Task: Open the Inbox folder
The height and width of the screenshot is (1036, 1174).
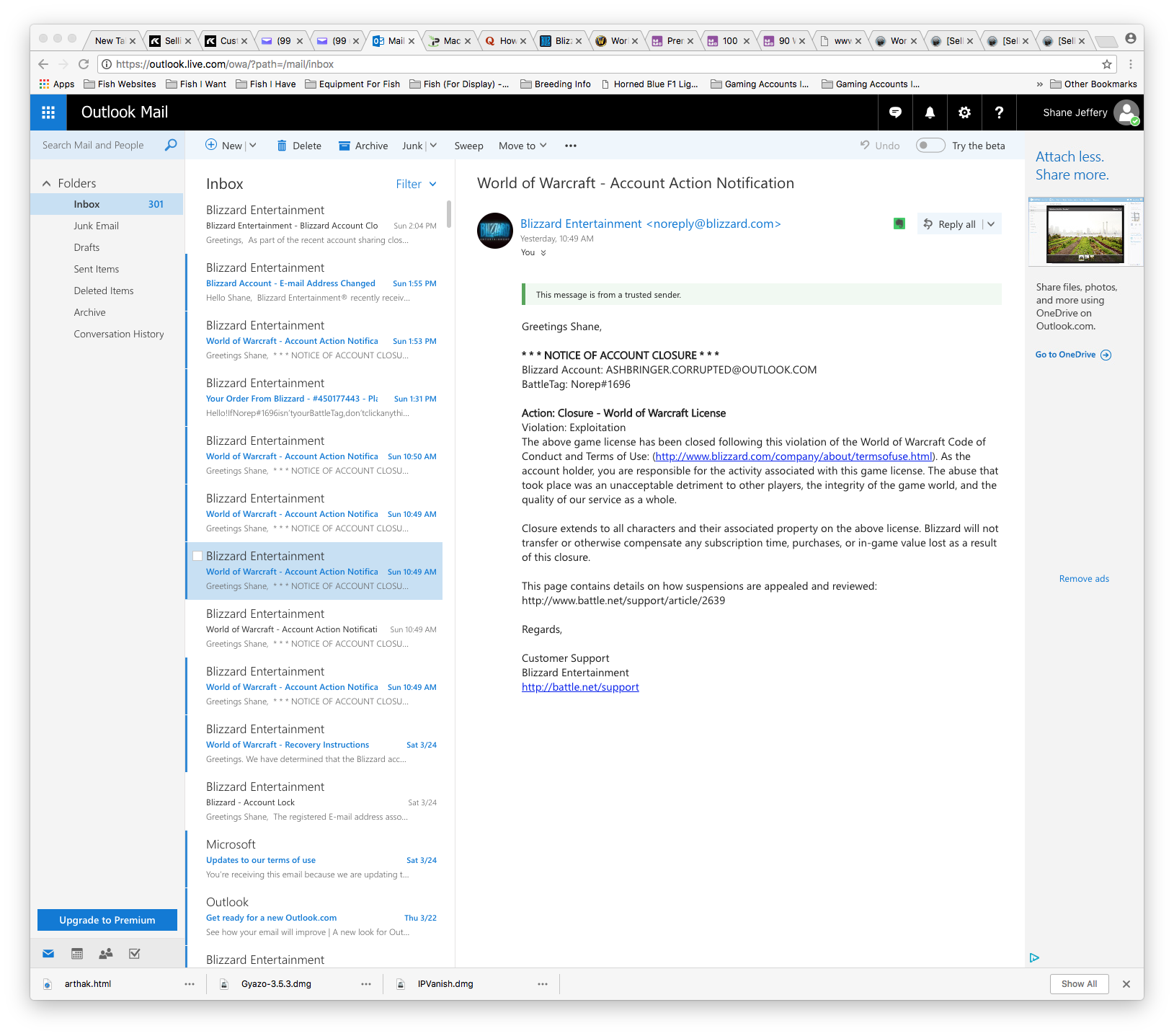Action: (x=107, y=204)
